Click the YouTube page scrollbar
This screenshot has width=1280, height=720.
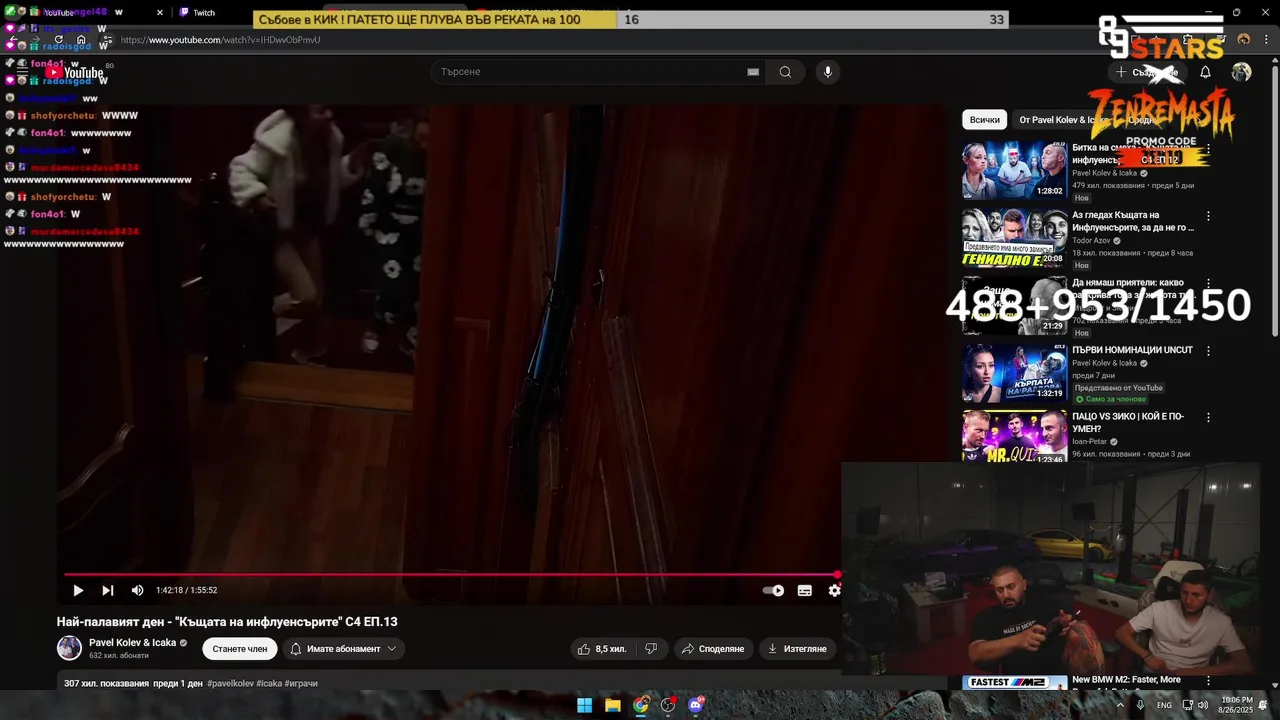coord(1274,200)
